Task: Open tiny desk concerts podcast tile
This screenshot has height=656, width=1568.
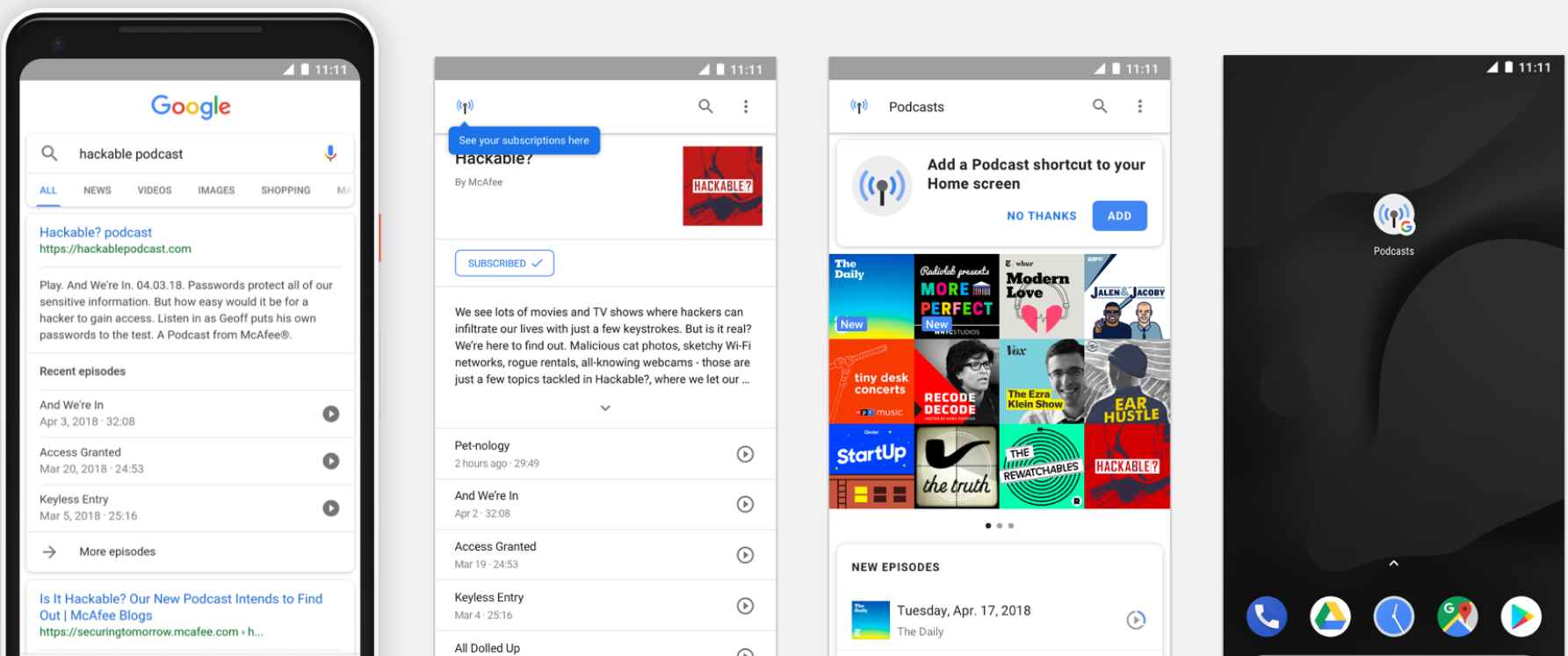Action: (x=871, y=381)
